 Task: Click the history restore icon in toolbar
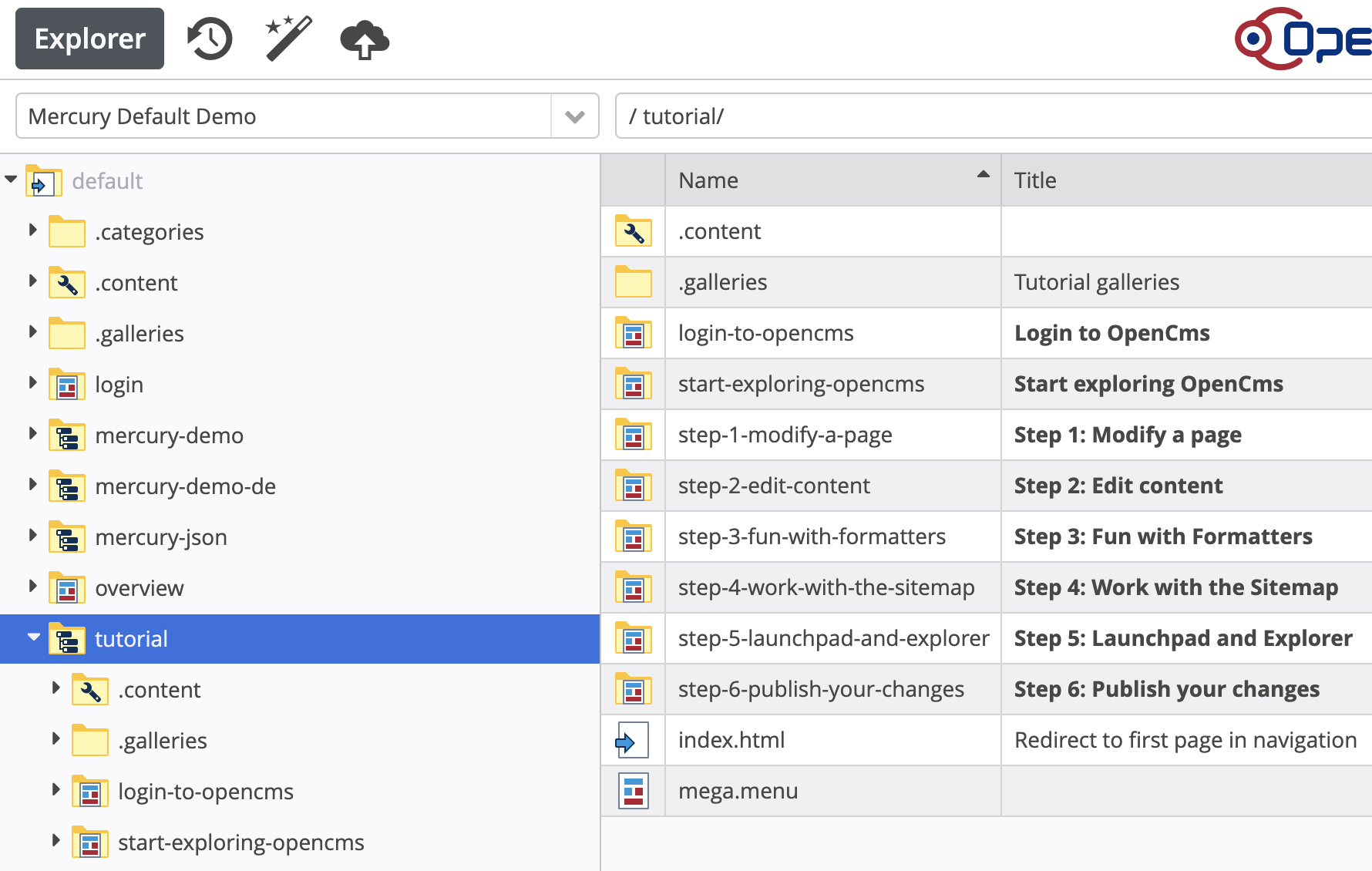pyautogui.click(x=208, y=39)
